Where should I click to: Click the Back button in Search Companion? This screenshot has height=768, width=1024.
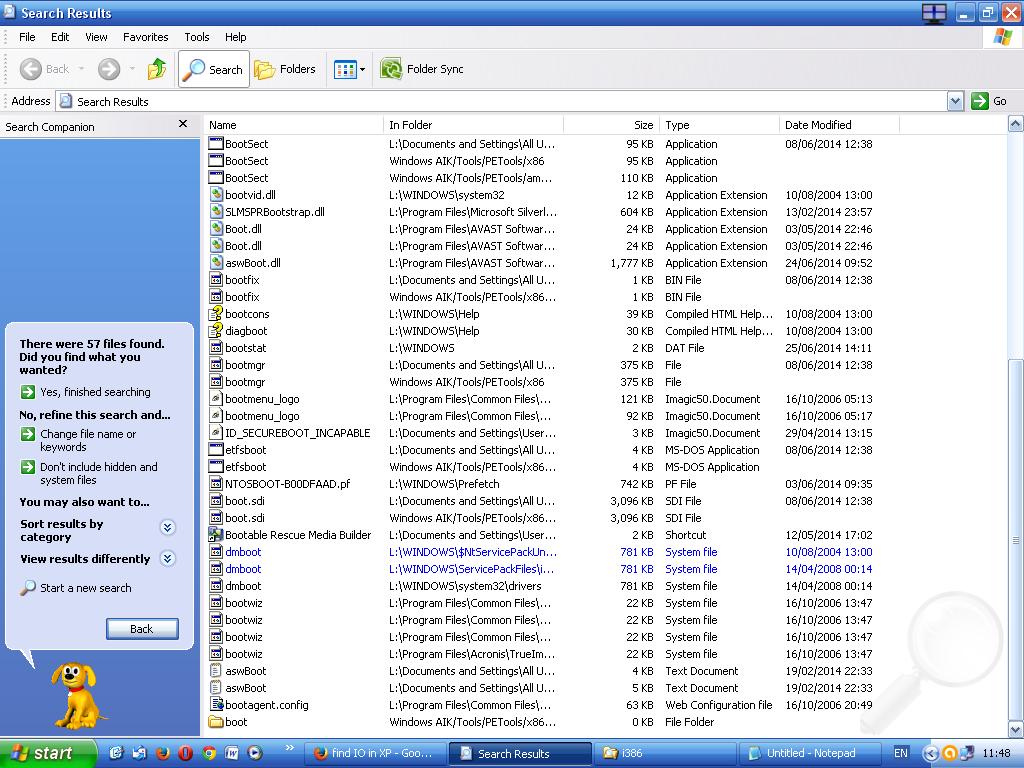coord(142,629)
